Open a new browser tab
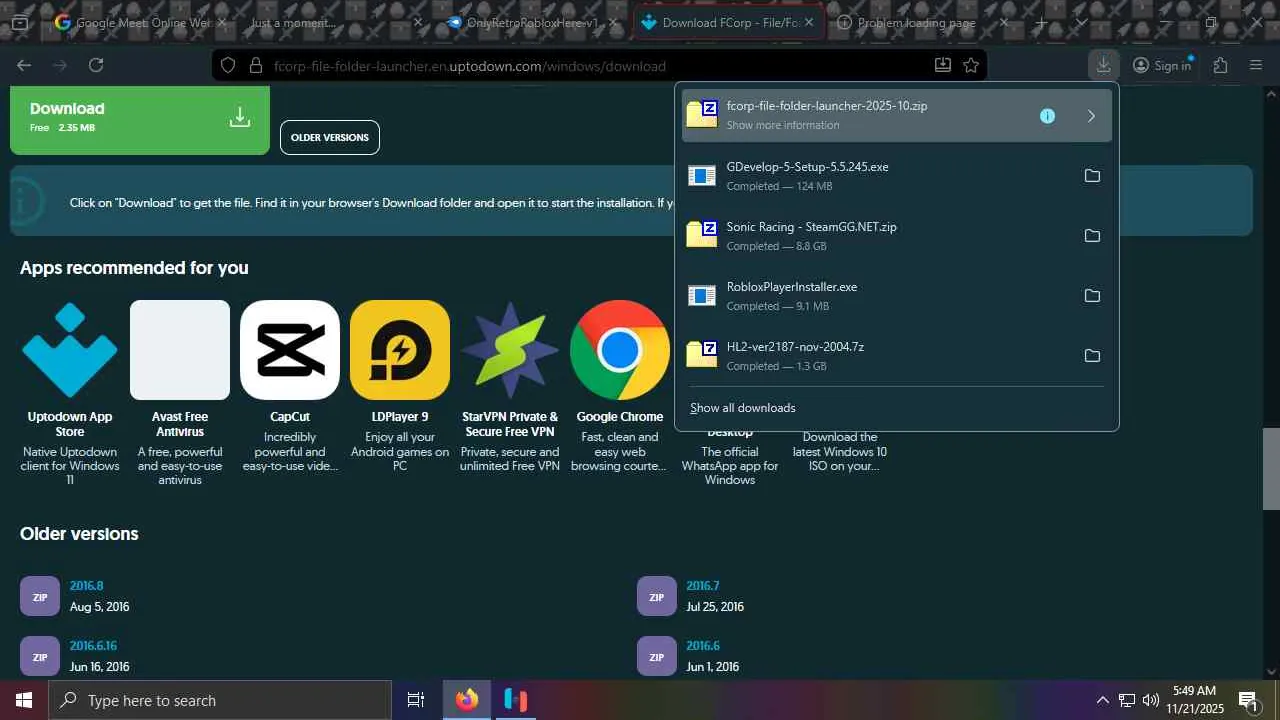Image resolution: width=1280 pixels, height=720 pixels. [x=1042, y=22]
